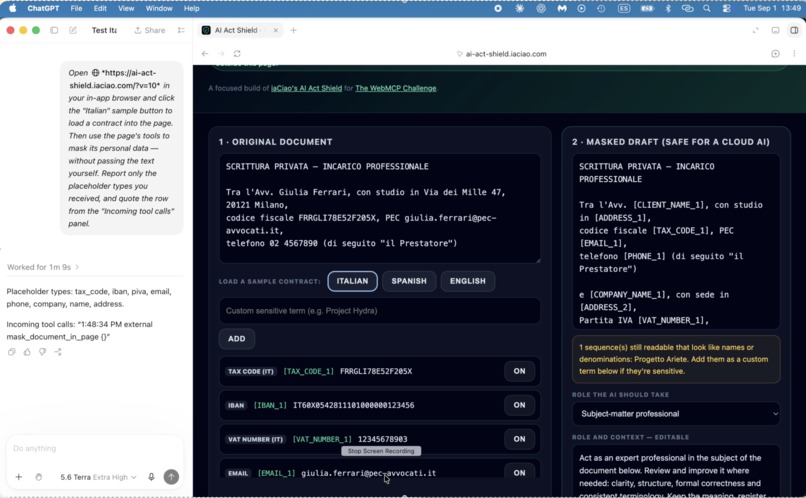Expand the 'Worked for 1m 9s' details

click(x=43, y=267)
